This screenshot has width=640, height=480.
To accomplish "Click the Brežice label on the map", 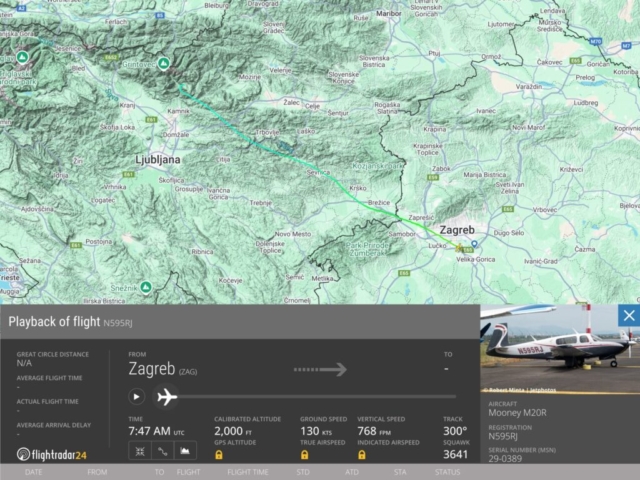I will 379,202.
